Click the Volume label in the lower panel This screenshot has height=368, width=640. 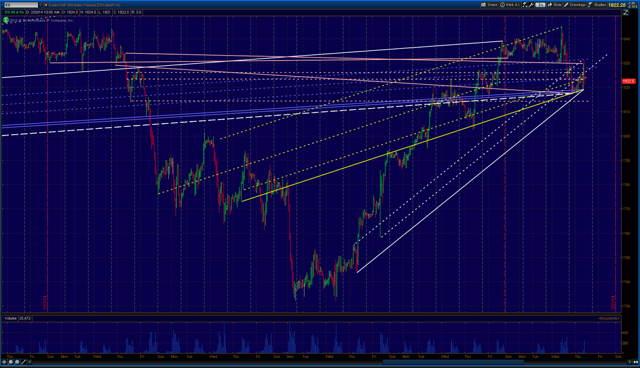coord(10,318)
